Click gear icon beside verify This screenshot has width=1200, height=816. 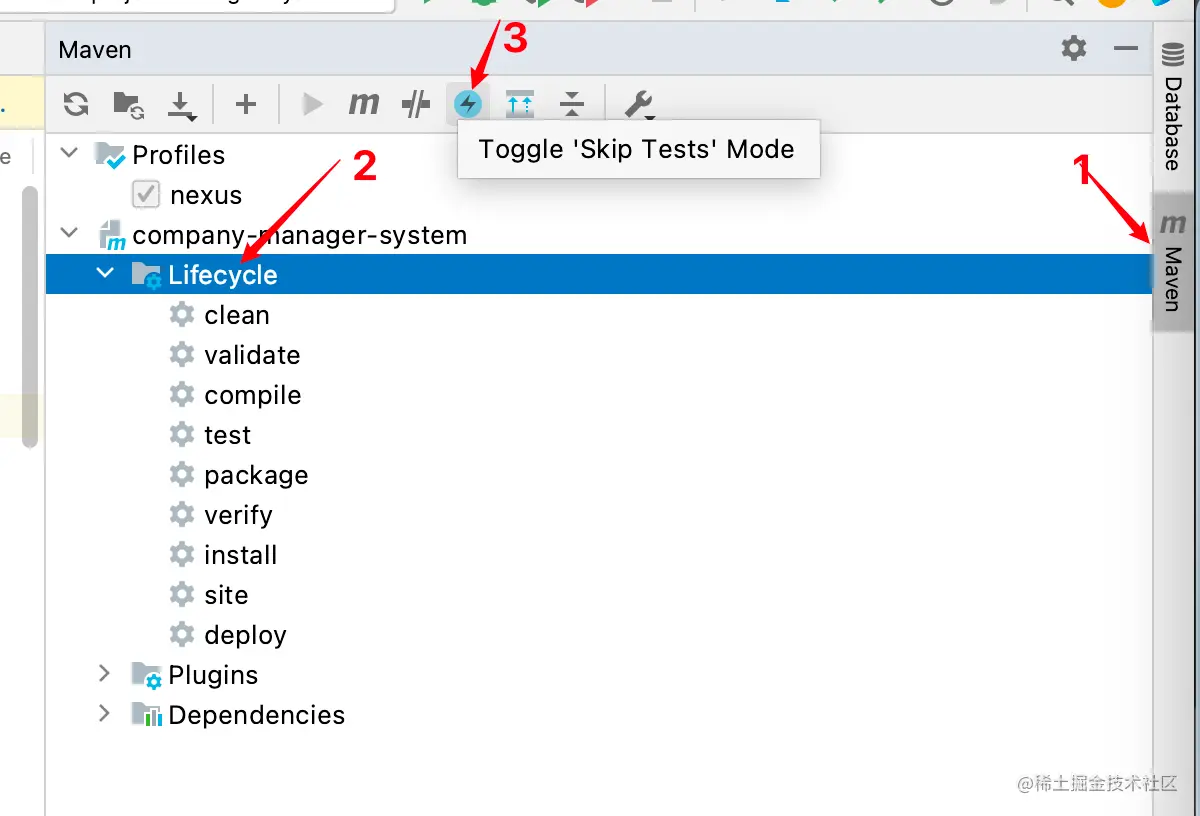coord(181,514)
